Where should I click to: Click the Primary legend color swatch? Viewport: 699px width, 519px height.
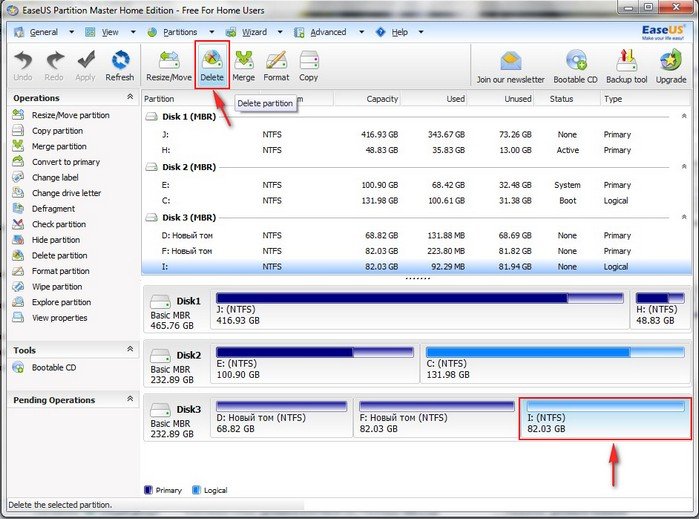coord(149,490)
